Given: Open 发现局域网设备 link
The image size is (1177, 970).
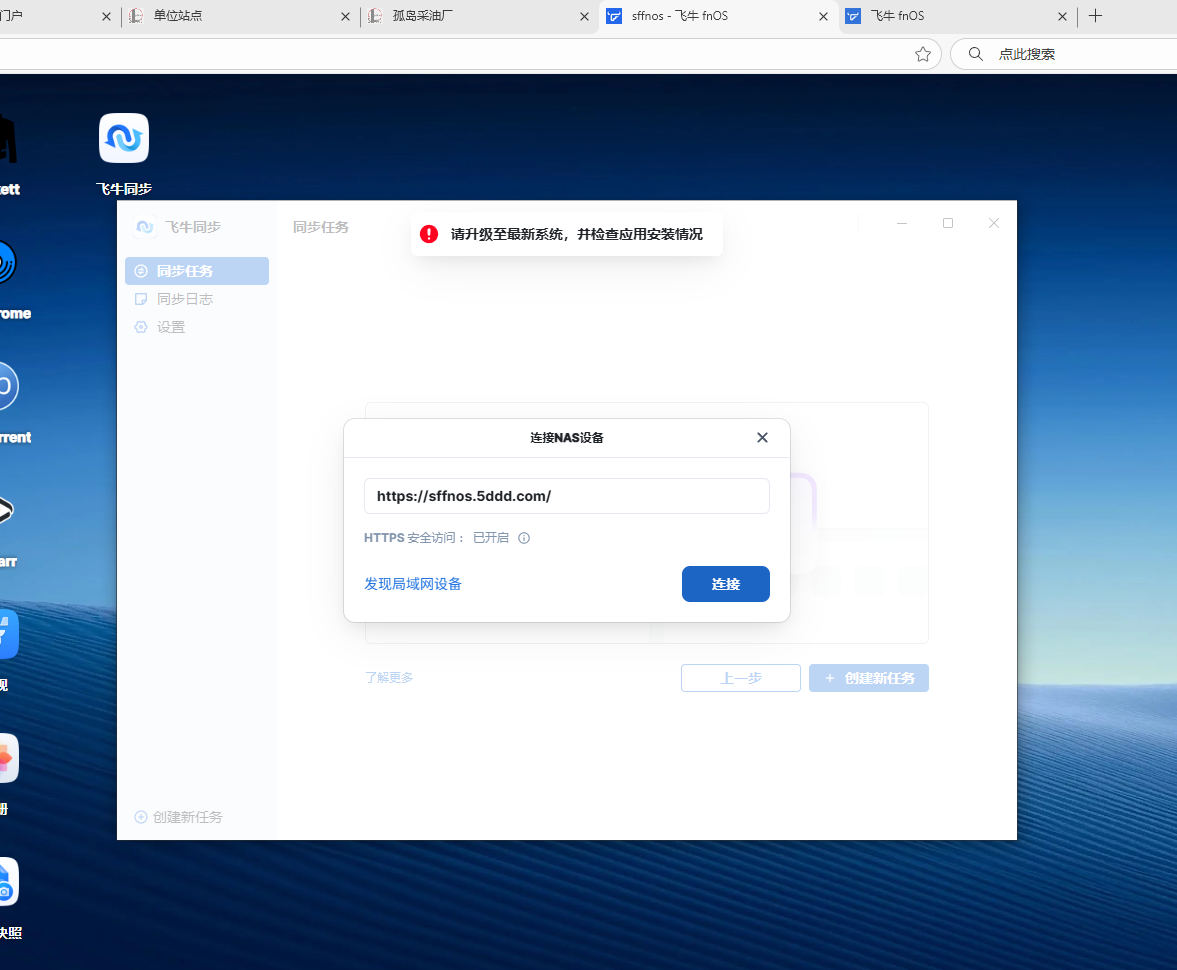Looking at the screenshot, I should pos(412,584).
